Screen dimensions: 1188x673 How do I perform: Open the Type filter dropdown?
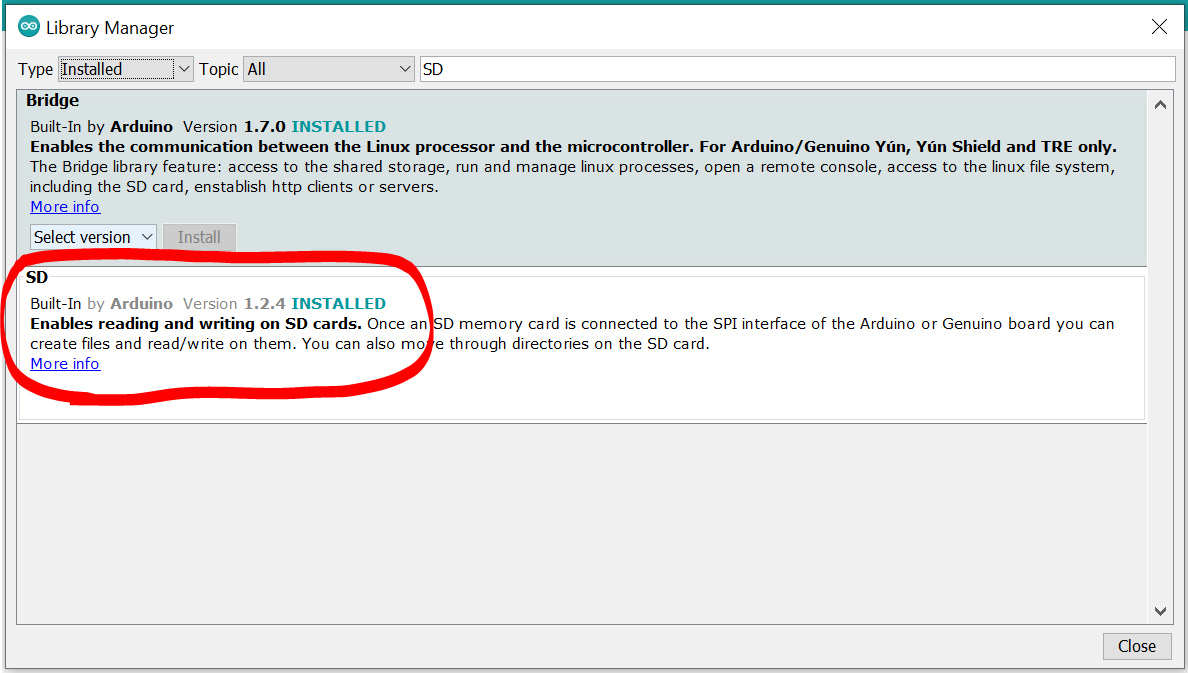click(x=120, y=69)
